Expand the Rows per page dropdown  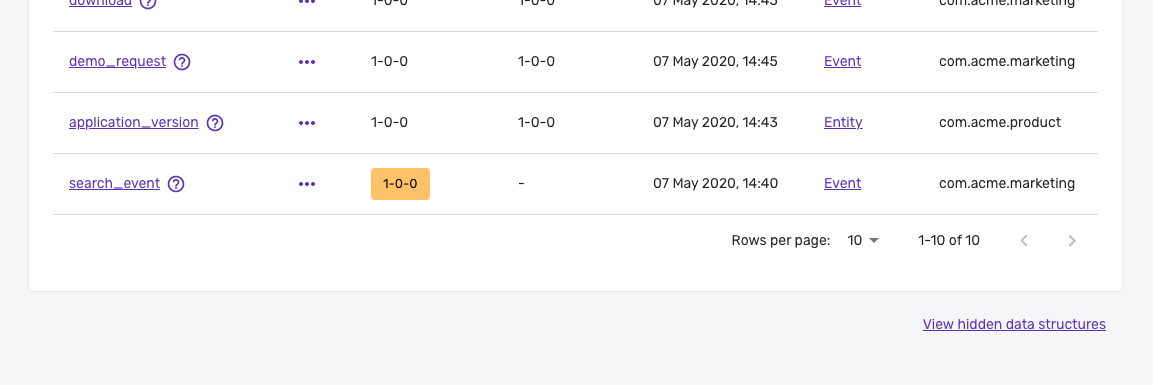[x=863, y=240]
